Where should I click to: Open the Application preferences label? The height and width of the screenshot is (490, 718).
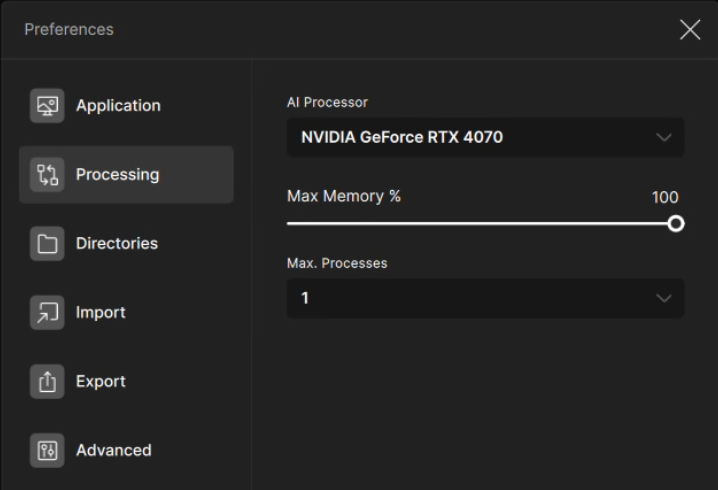(x=118, y=106)
